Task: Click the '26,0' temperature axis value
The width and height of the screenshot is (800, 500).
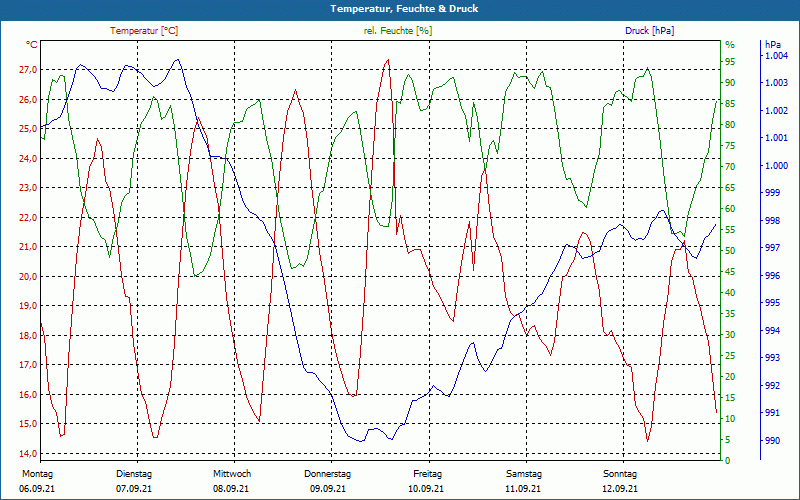Action: pos(28,99)
